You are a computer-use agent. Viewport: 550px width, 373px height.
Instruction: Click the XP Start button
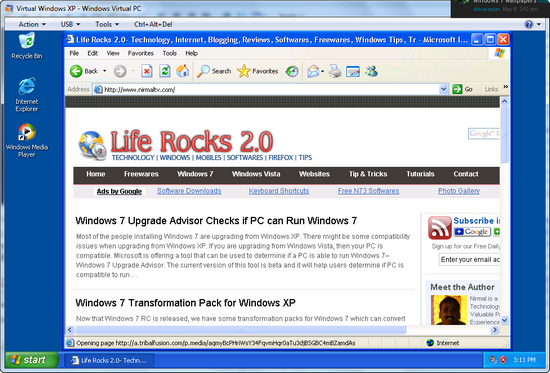[32, 360]
